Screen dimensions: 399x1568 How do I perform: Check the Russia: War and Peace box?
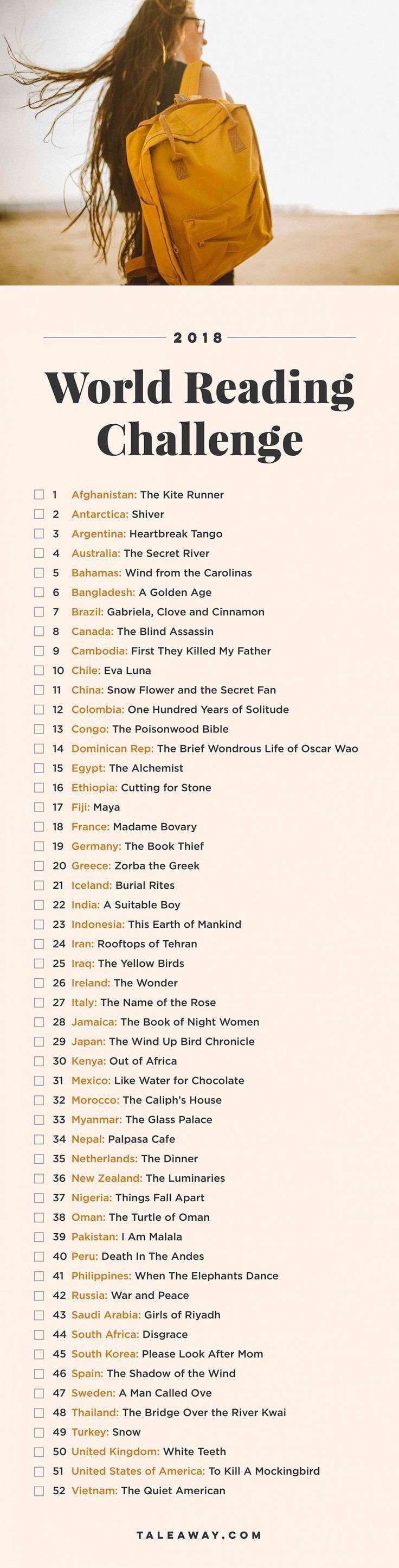(39, 1295)
